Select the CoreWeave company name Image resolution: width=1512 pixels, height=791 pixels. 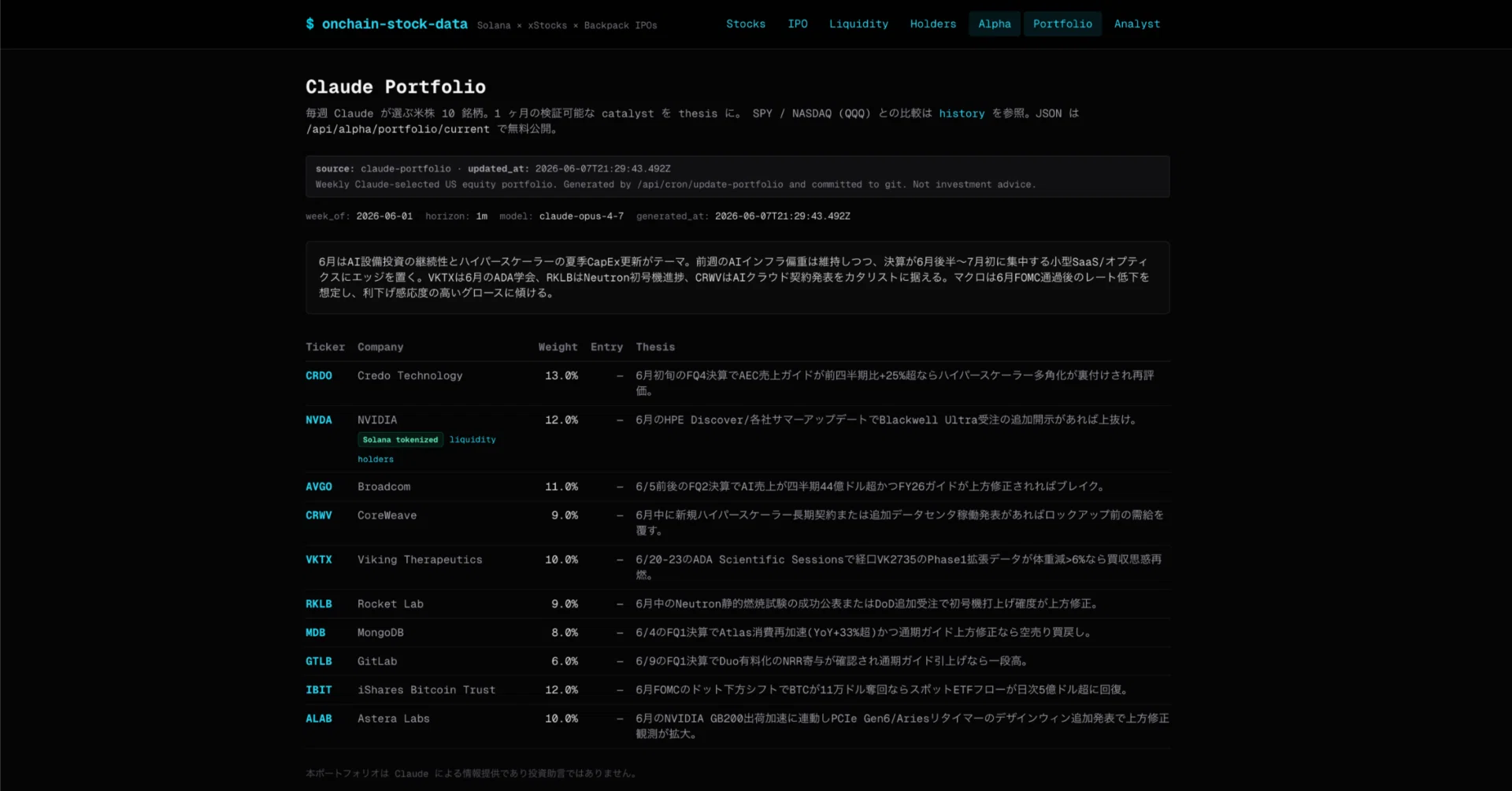tap(387, 515)
